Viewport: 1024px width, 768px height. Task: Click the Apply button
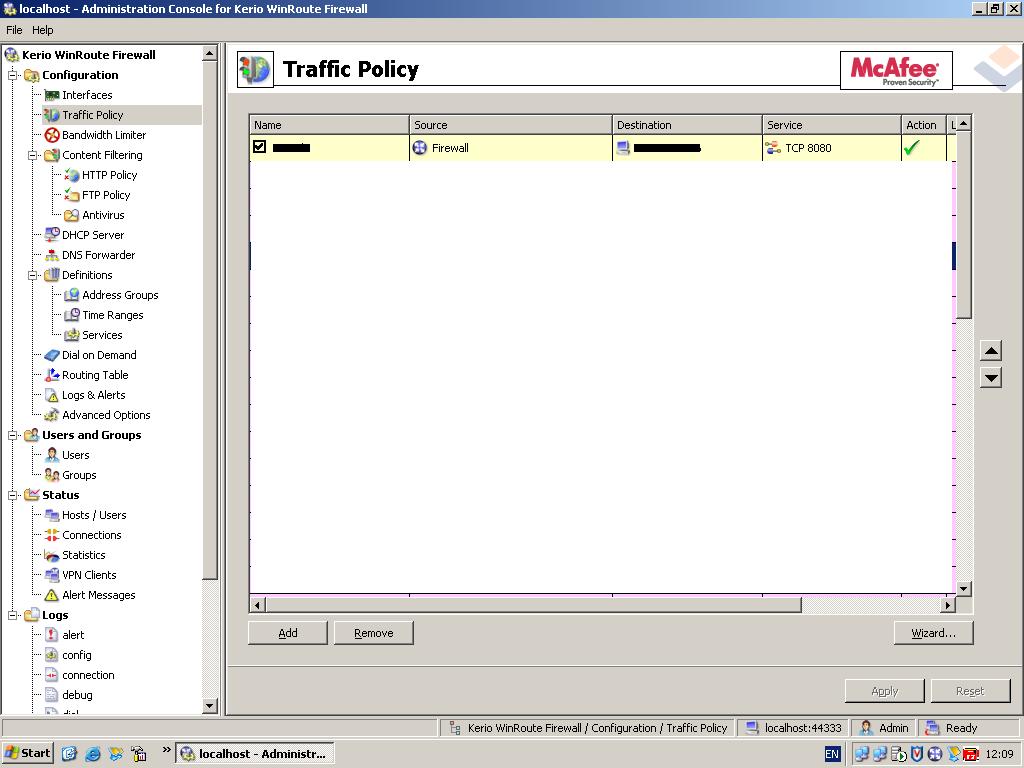click(884, 691)
